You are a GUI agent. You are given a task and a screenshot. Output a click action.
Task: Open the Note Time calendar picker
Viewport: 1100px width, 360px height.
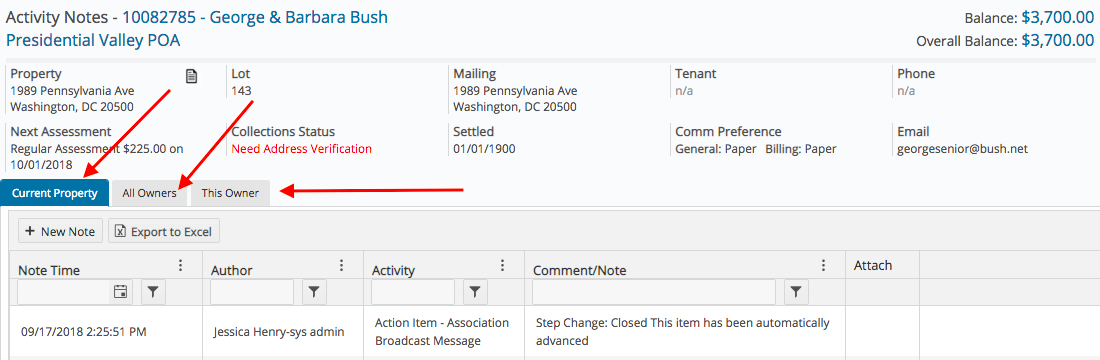(121, 292)
